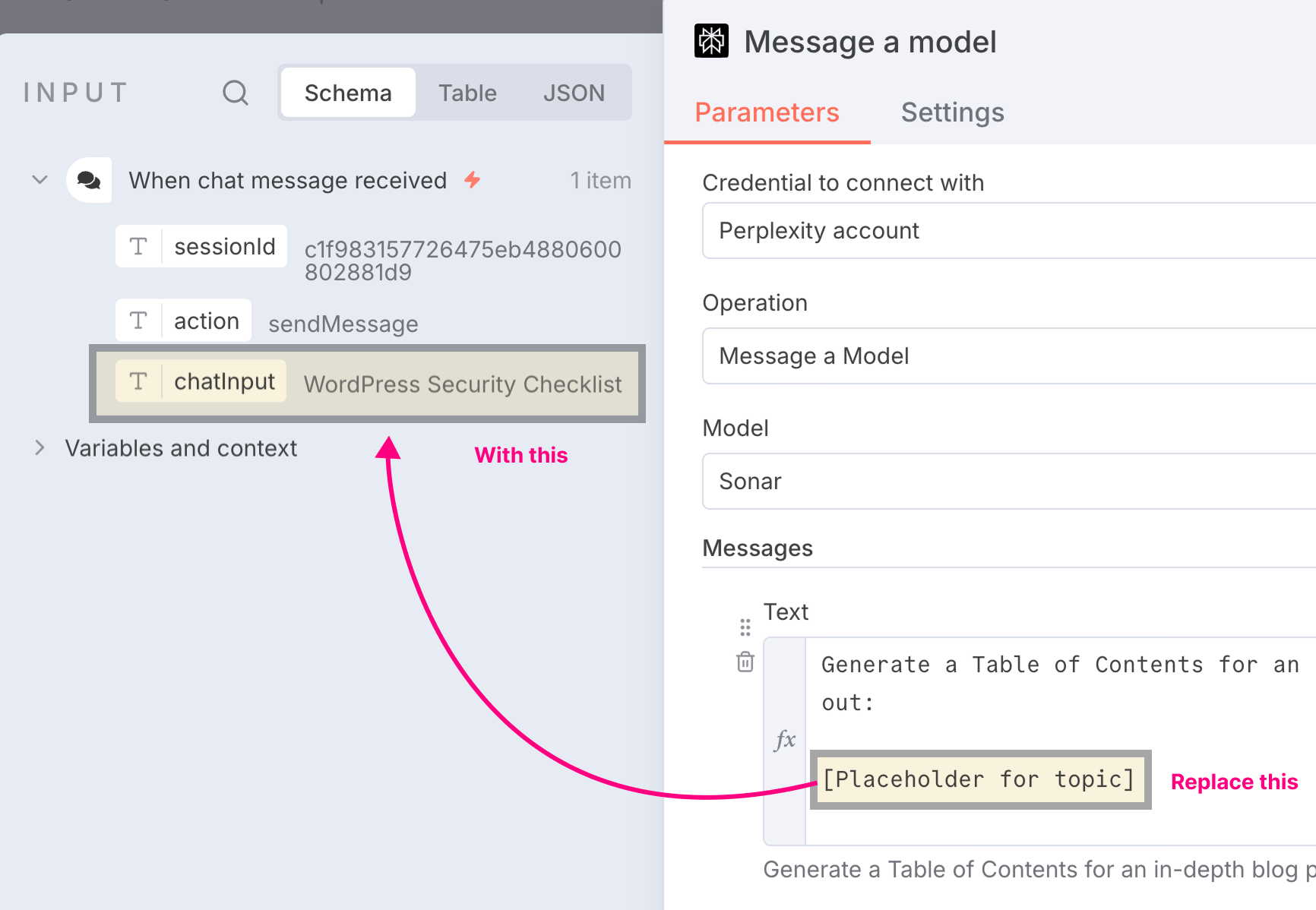Click the INPUT panel heading
The height and width of the screenshot is (910, 1316).
point(75,93)
